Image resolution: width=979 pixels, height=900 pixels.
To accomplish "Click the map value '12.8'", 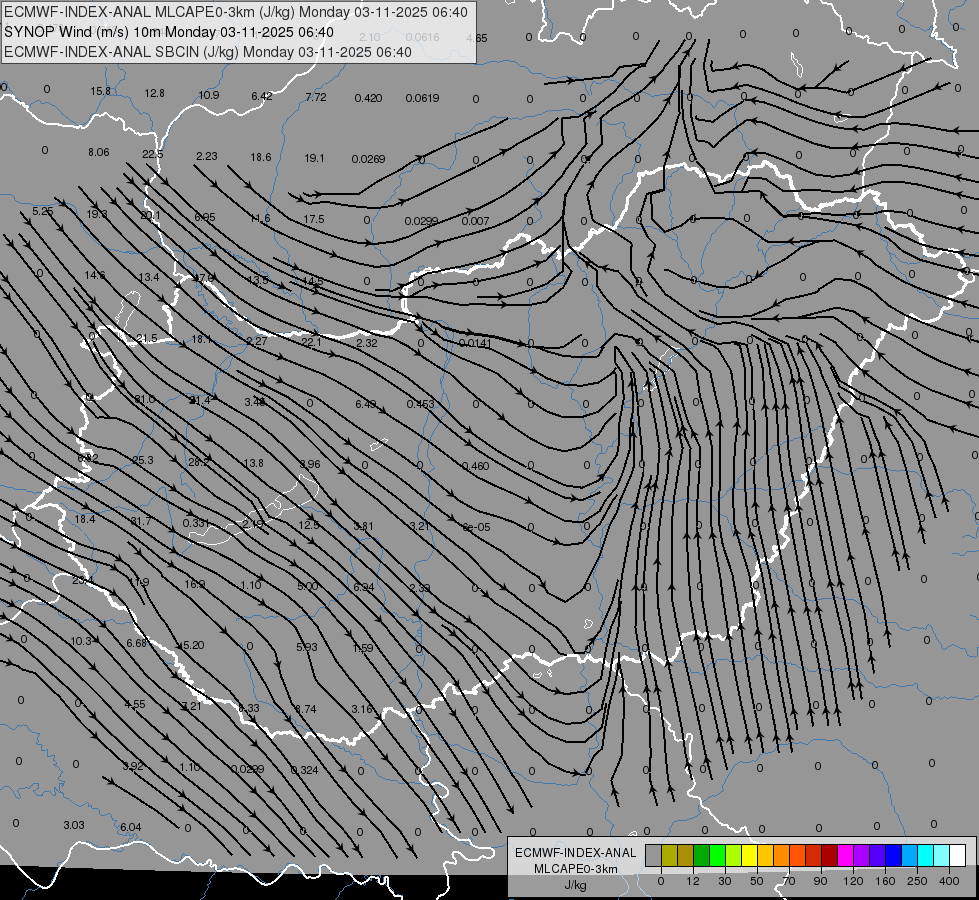I will (x=154, y=93).
